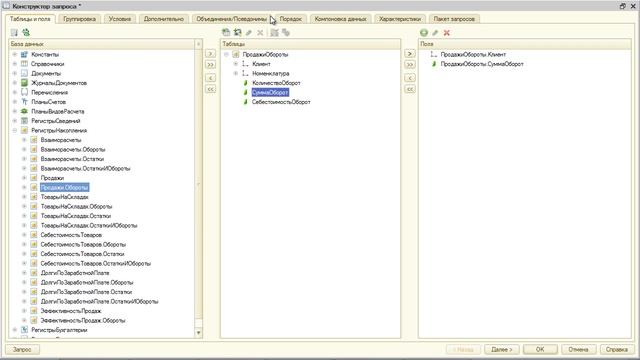640x360 pixels.
Task: Select СебестоимостьТоваров.Остатки in the database tree
Action: [x=82, y=254]
